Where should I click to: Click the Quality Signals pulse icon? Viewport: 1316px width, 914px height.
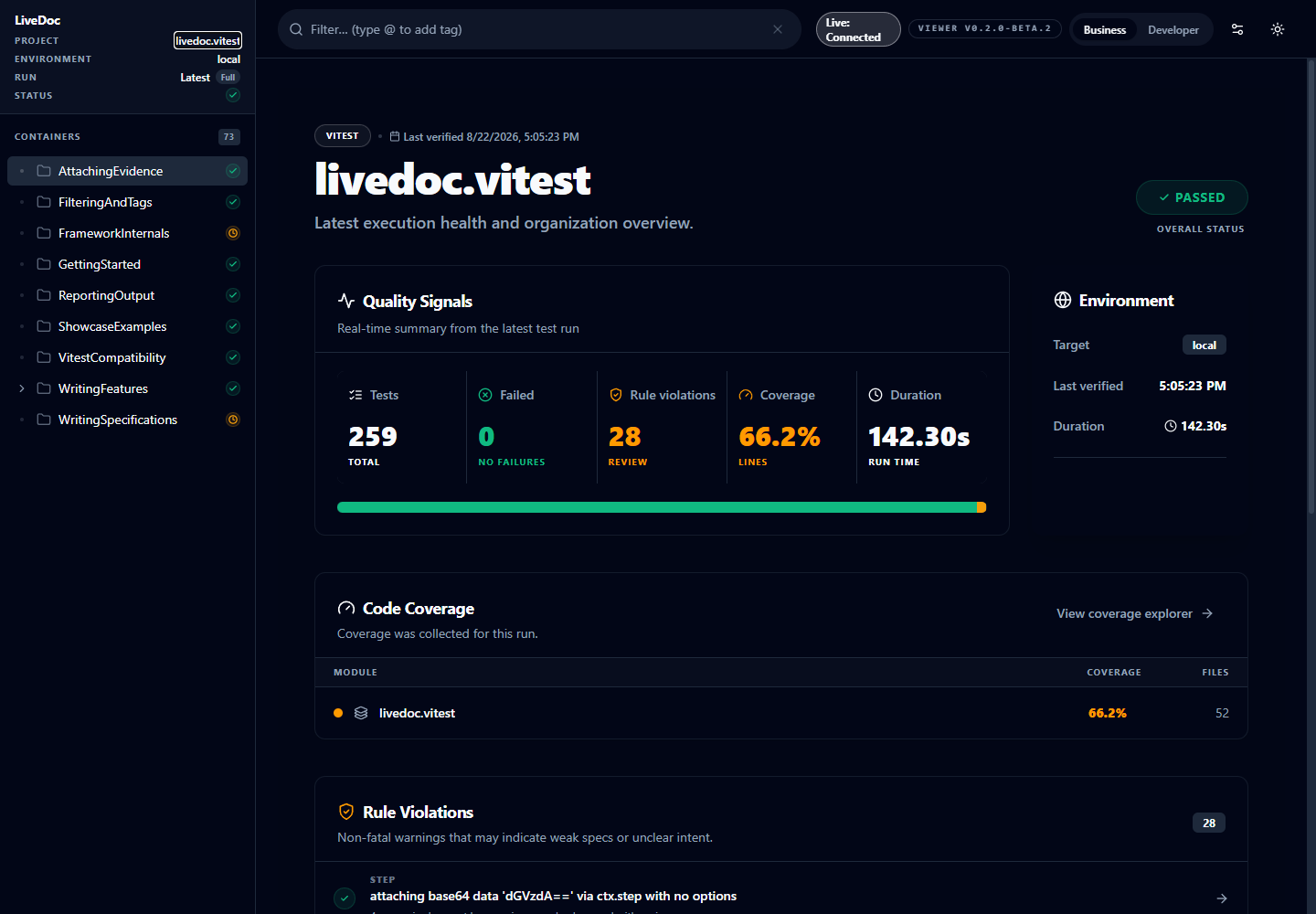[x=346, y=301]
